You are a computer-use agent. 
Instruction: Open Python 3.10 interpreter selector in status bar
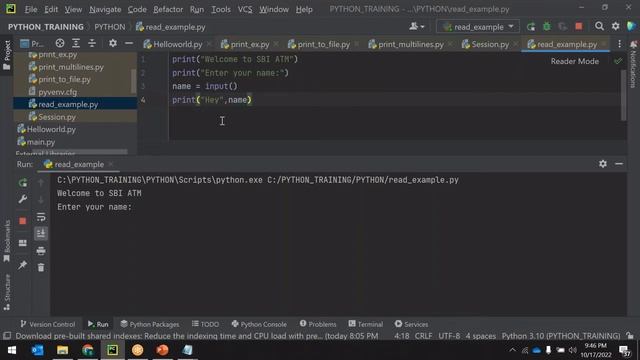(561, 336)
